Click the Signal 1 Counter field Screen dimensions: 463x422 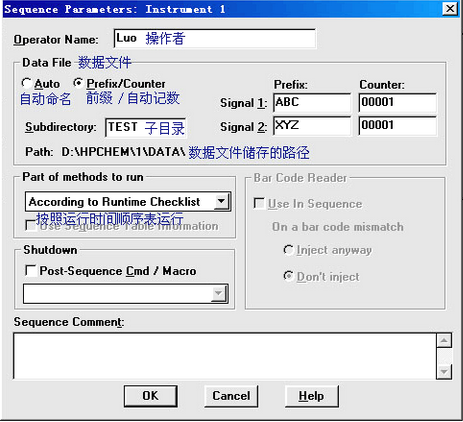[x=397, y=103]
